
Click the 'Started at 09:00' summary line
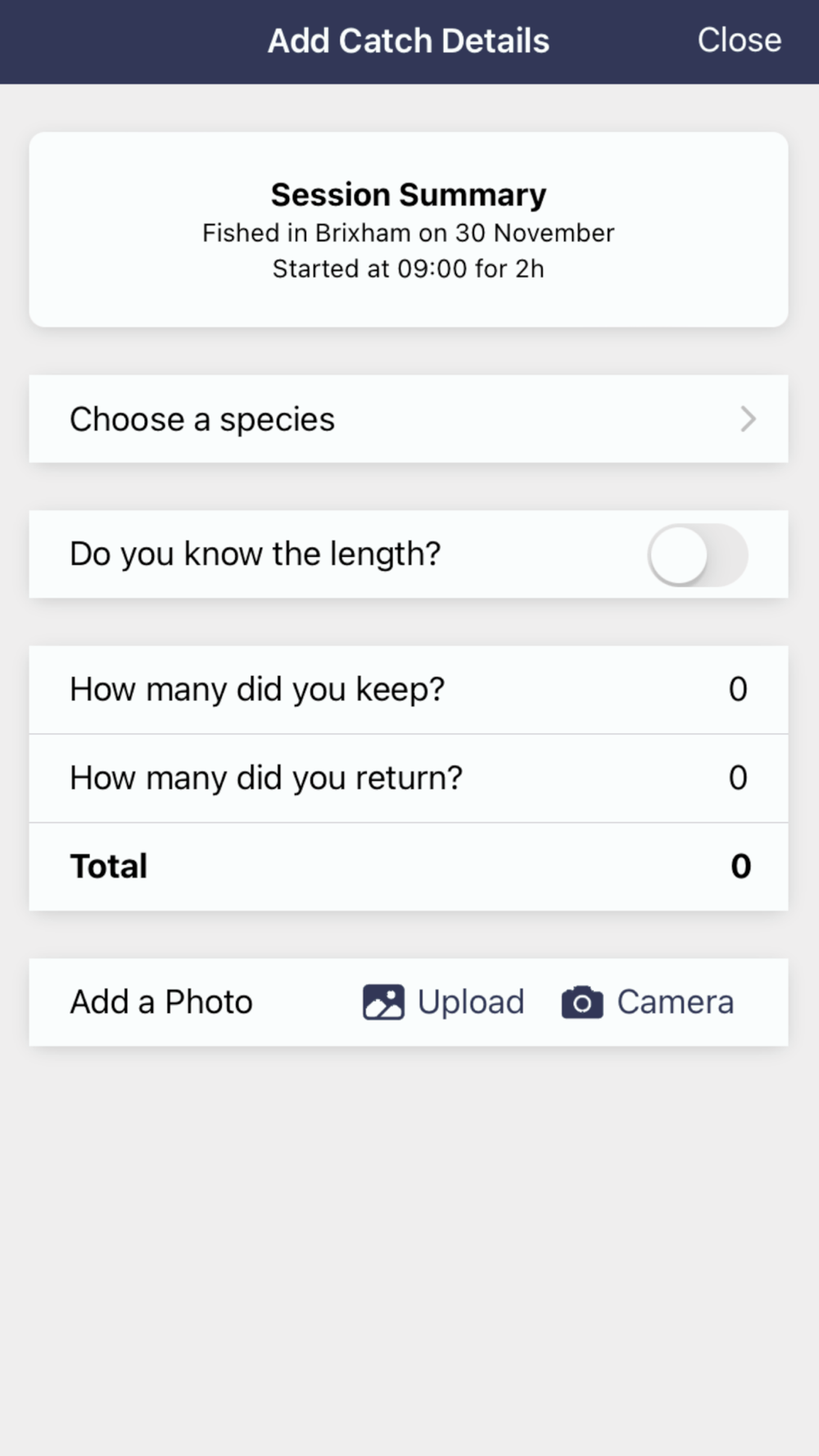pyautogui.click(x=409, y=269)
